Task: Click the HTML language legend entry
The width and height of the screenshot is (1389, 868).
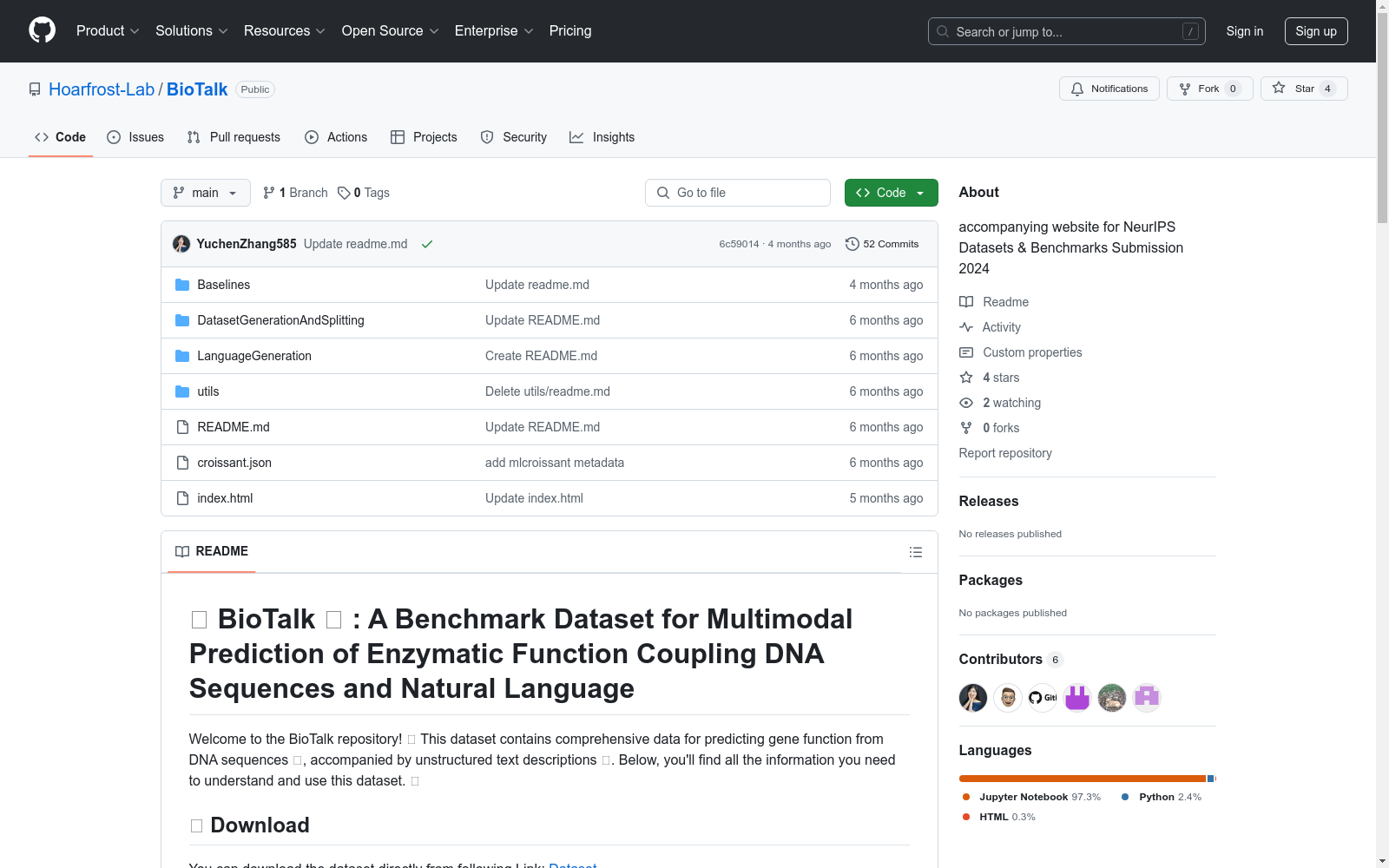Action: (999, 817)
